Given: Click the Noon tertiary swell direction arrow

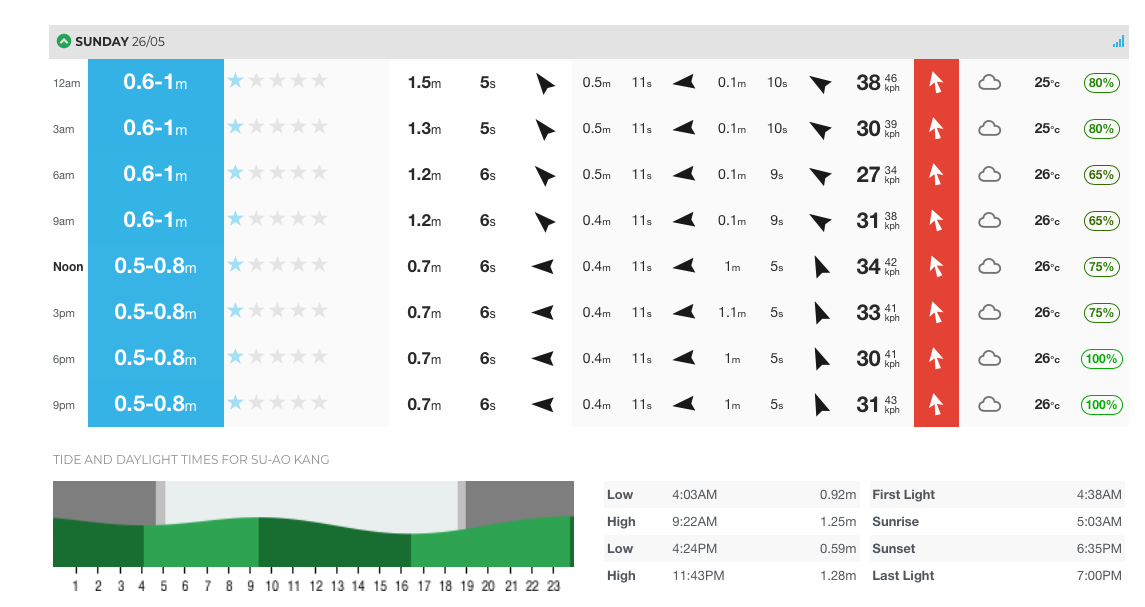Looking at the screenshot, I should pyautogui.click(x=821, y=267).
